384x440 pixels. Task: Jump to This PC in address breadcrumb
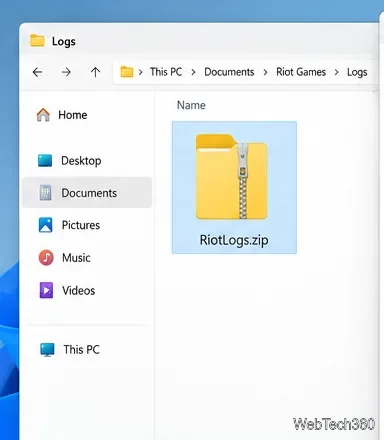pyautogui.click(x=166, y=72)
